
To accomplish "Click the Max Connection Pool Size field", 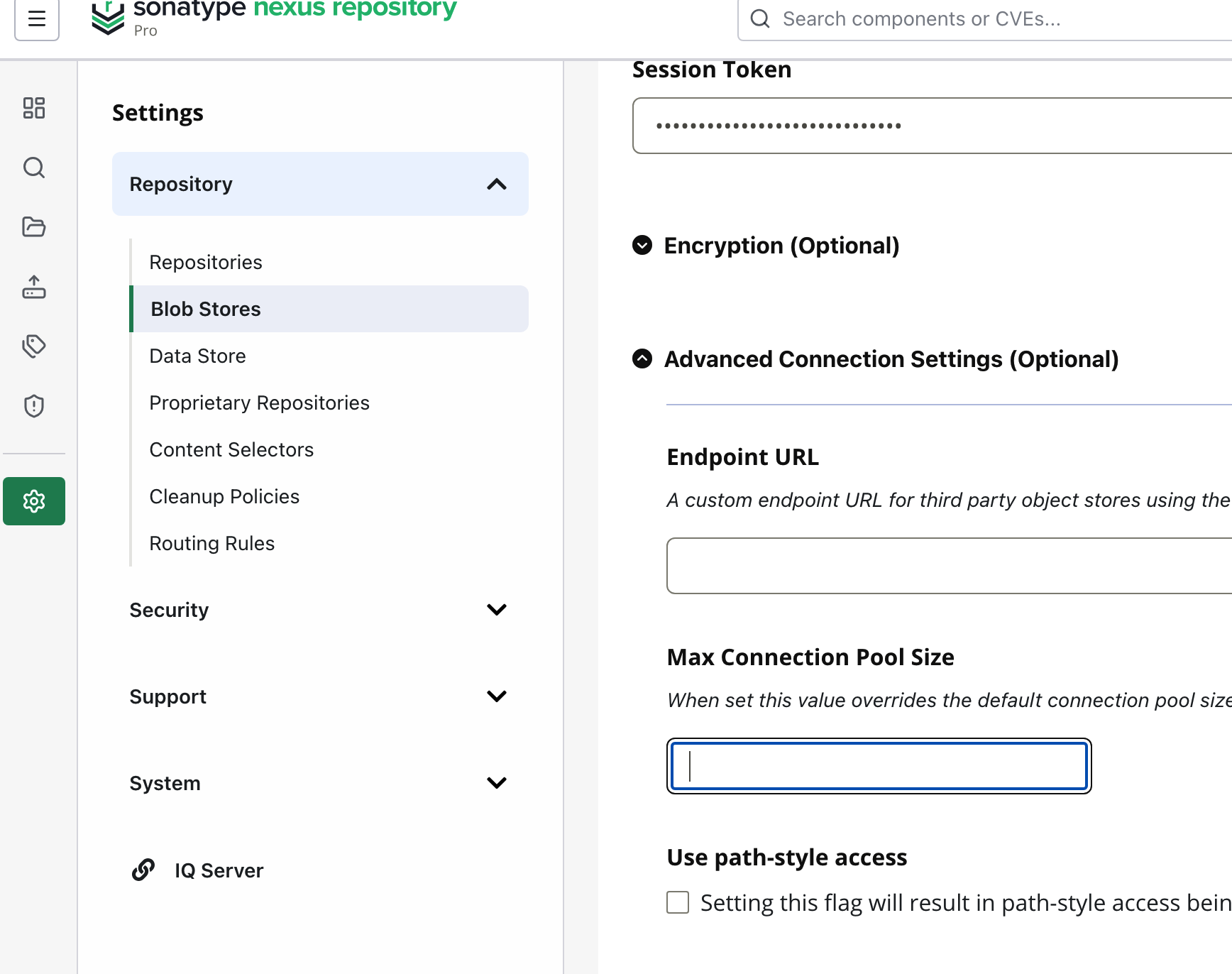I will coord(879,766).
